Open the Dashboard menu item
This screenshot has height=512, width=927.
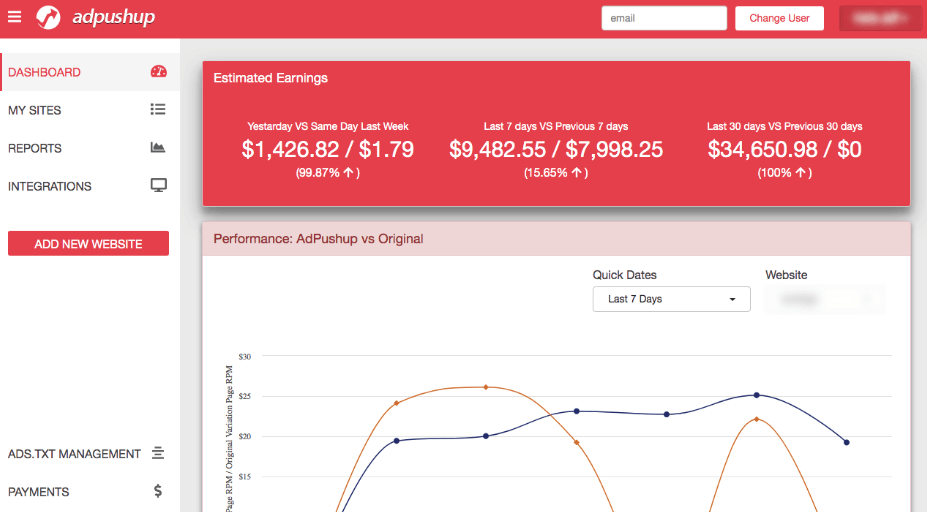[x=45, y=72]
